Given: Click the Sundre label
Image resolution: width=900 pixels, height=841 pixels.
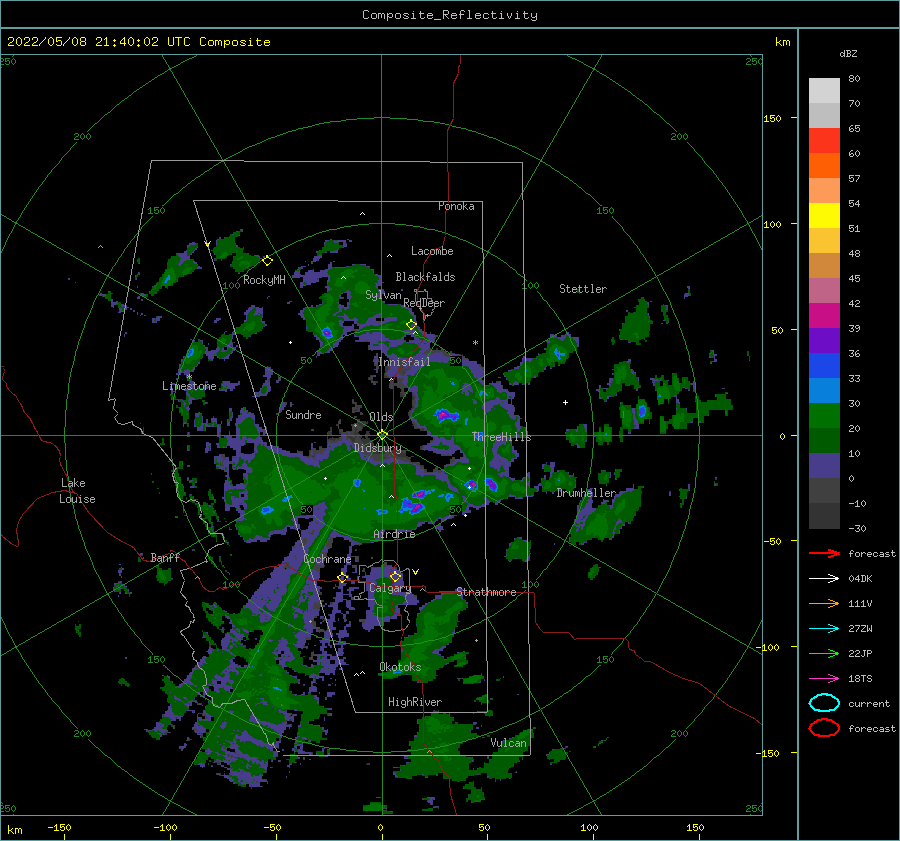Looking at the screenshot, I should coord(303,414).
